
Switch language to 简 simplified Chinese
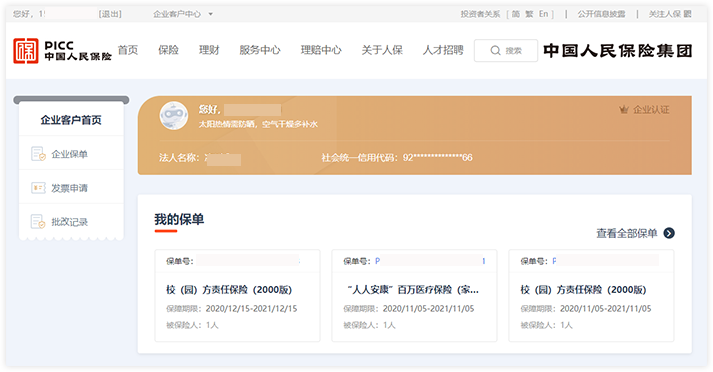[x=516, y=14]
